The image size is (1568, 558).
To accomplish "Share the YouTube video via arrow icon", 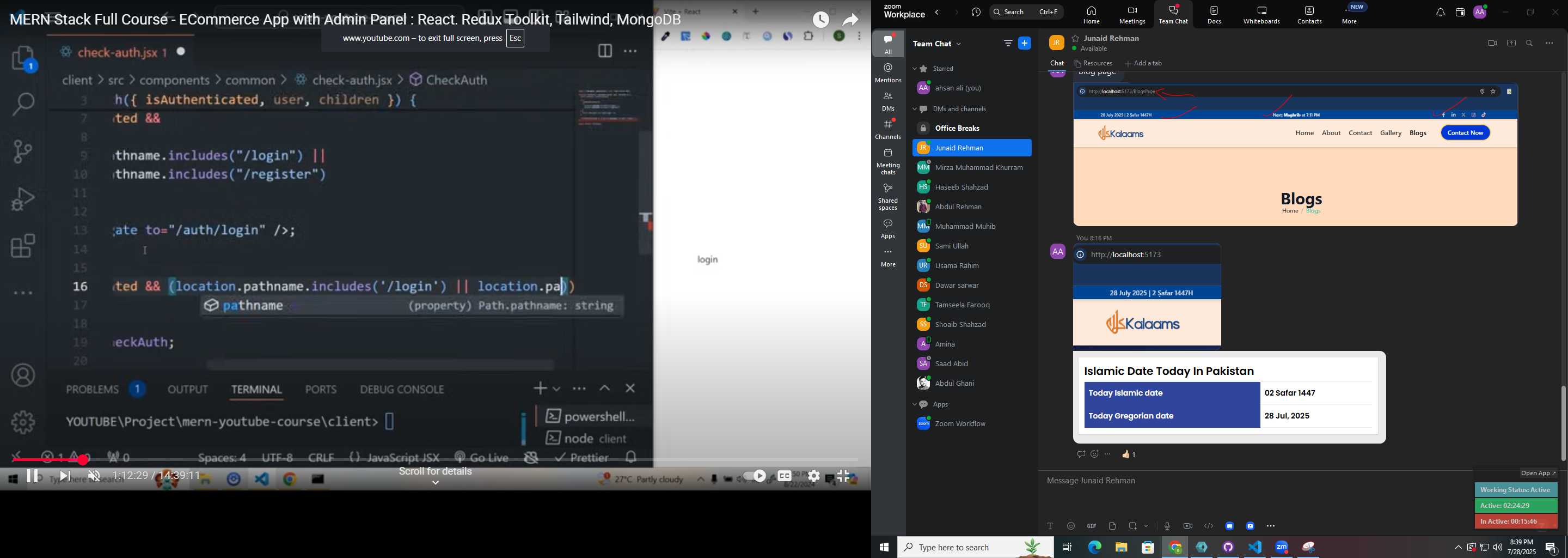I will click(850, 20).
